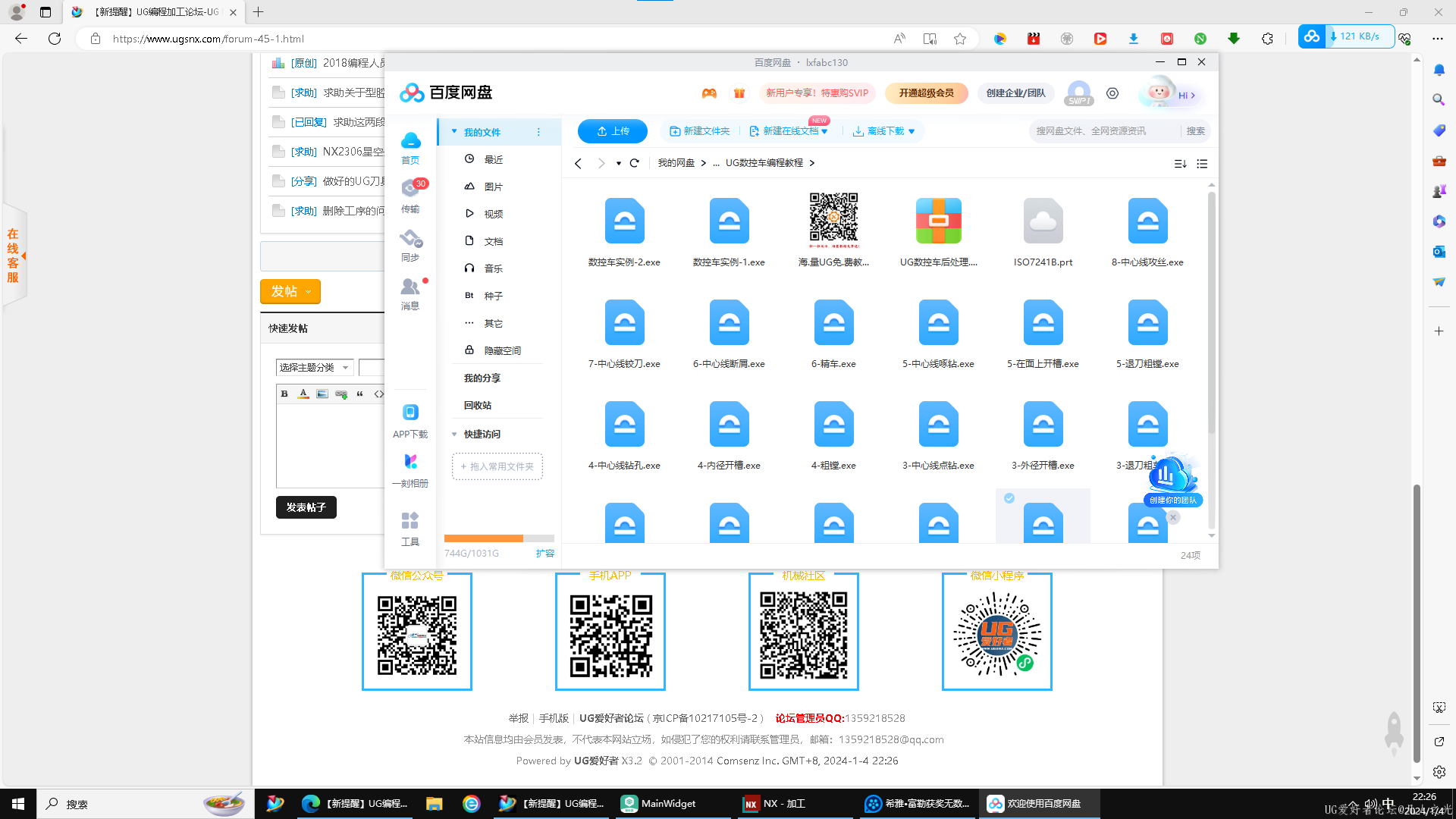The width and height of the screenshot is (1456, 819).
Task: Click the Windows Start button
Action: point(18,804)
